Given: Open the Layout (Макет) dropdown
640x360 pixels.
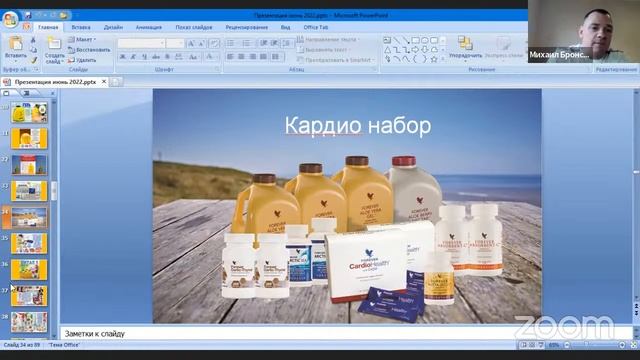Looking at the screenshot, I should coord(82,40).
